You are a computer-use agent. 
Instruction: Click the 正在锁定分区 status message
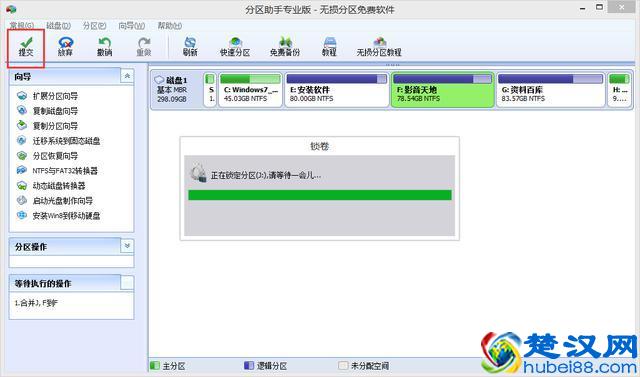[x=266, y=175]
